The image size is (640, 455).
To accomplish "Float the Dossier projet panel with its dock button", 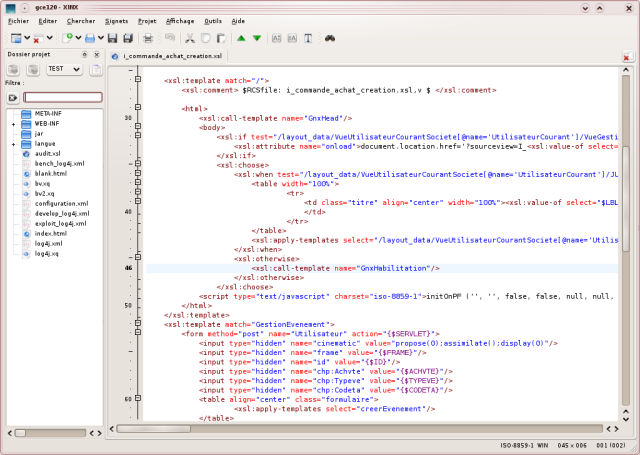I will 84,54.
